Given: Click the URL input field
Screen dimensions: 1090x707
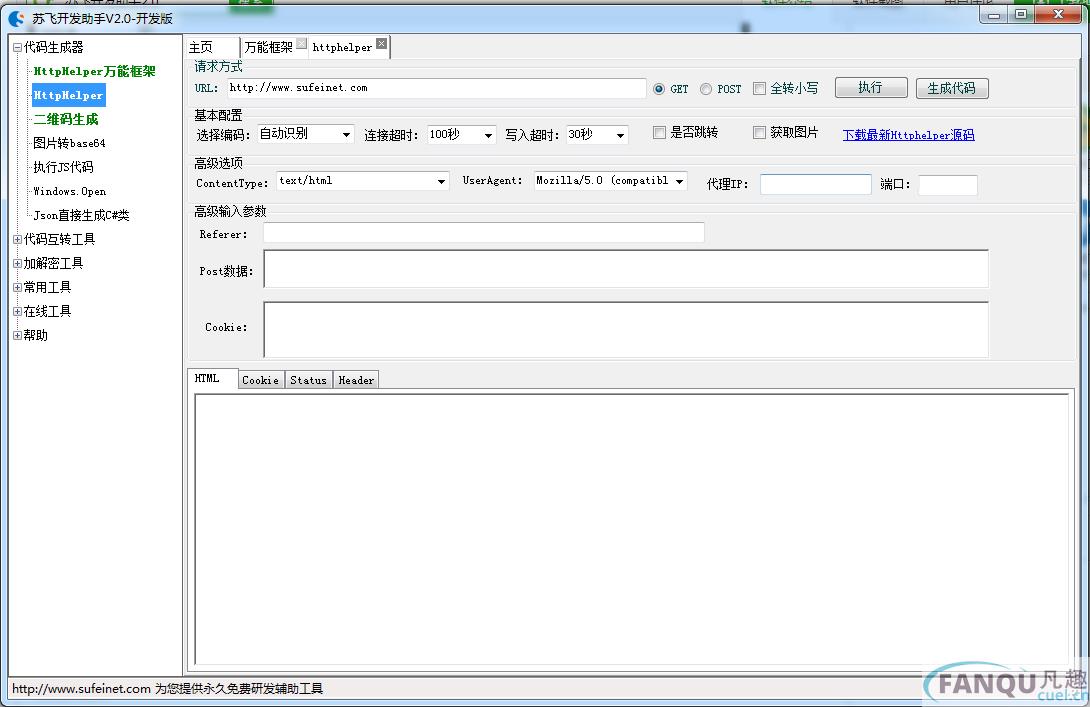Looking at the screenshot, I should (437, 88).
